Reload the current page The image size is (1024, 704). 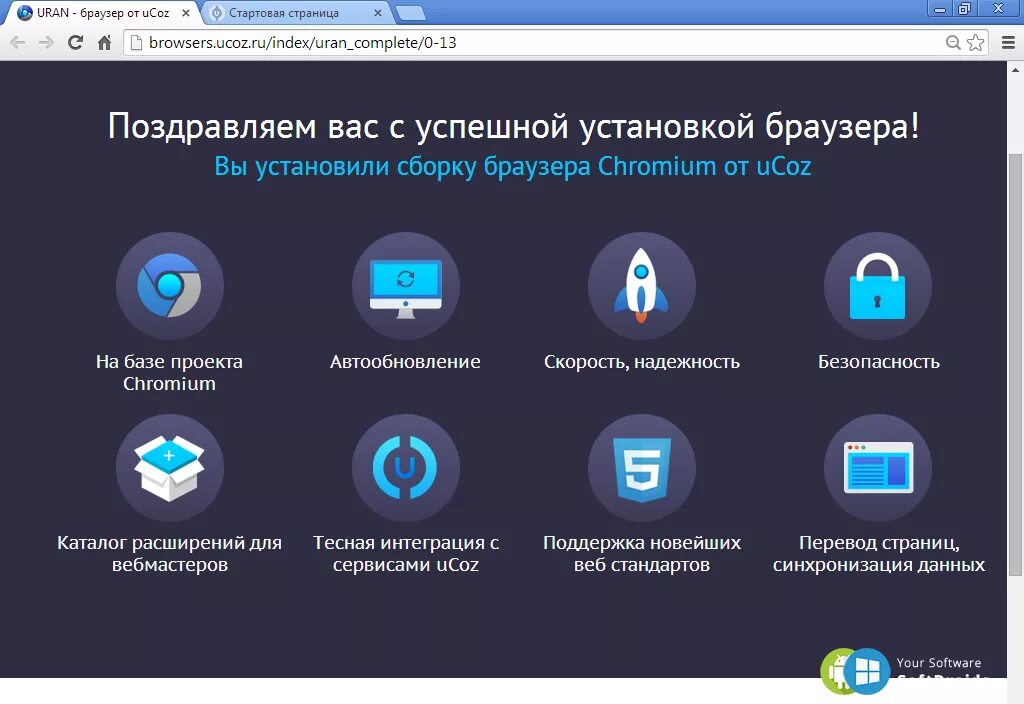(x=76, y=42)
